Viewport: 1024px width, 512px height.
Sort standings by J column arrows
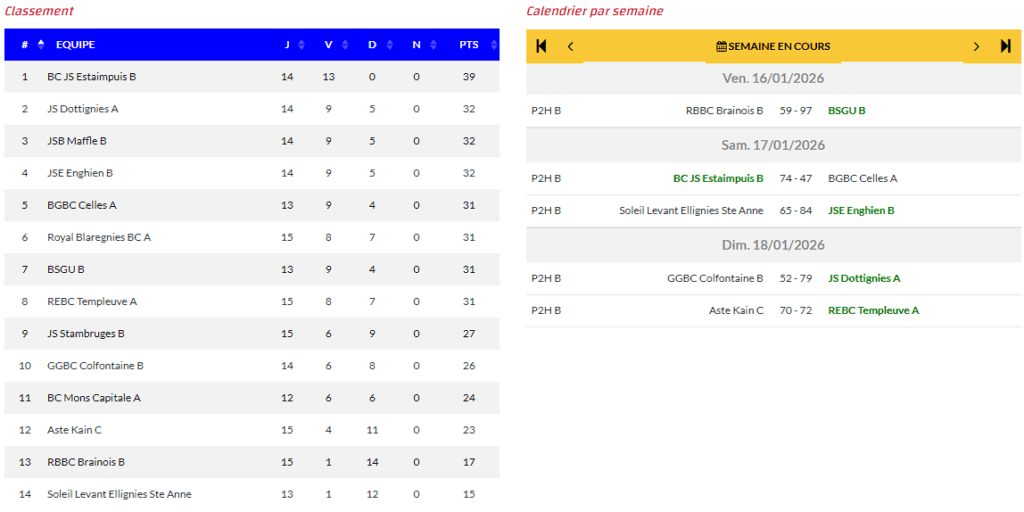pos(302,45)
